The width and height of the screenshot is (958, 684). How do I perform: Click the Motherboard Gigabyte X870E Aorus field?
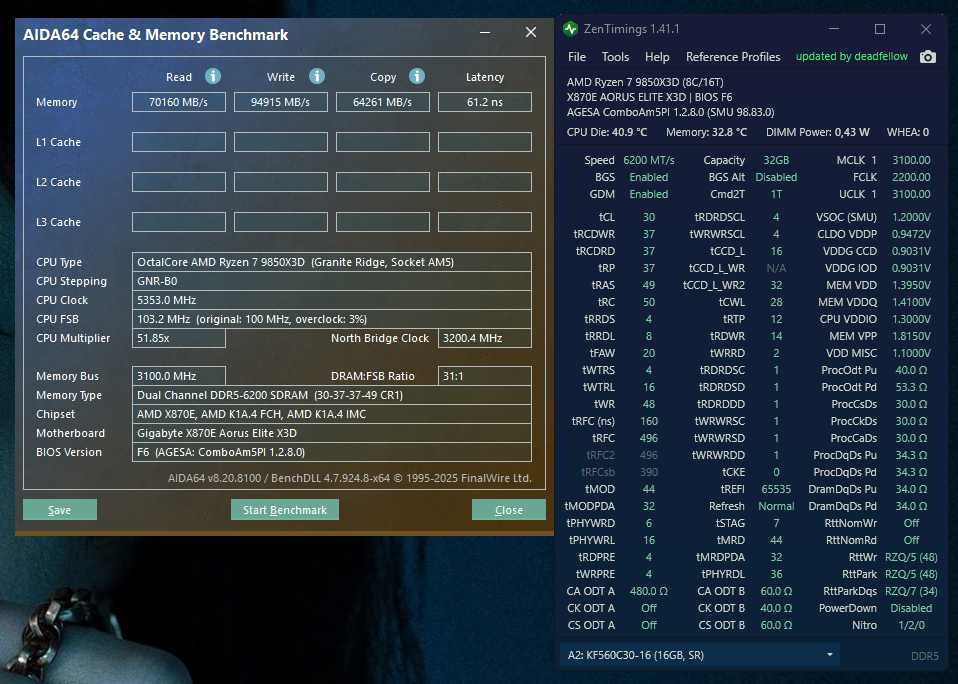(332, 433)
